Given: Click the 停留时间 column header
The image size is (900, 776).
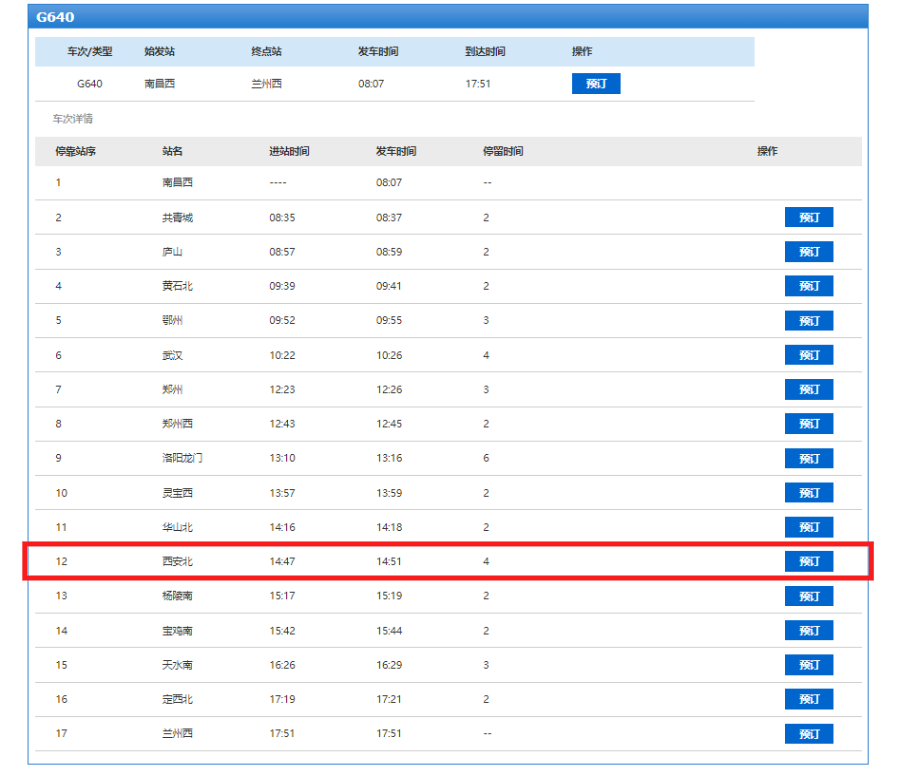Looking at the screenshot, I should [502, 152].
